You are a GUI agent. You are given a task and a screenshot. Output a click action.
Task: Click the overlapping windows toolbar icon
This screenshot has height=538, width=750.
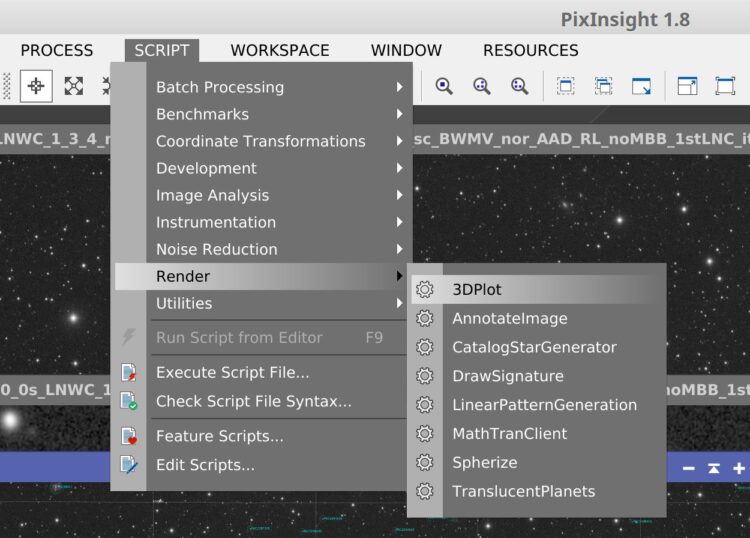[x=604, y=87]
